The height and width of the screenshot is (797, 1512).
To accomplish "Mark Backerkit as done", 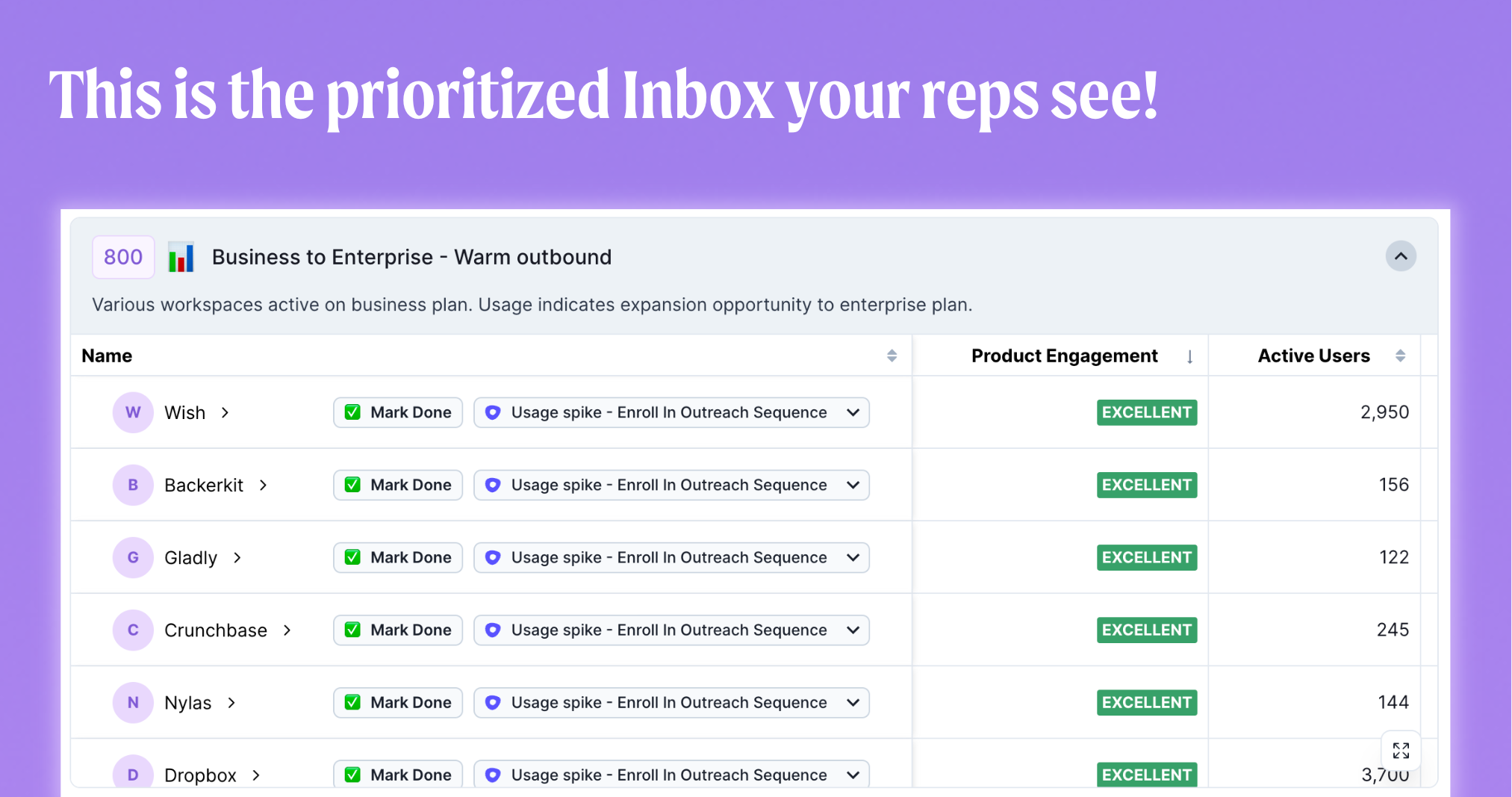I will 398,485.
